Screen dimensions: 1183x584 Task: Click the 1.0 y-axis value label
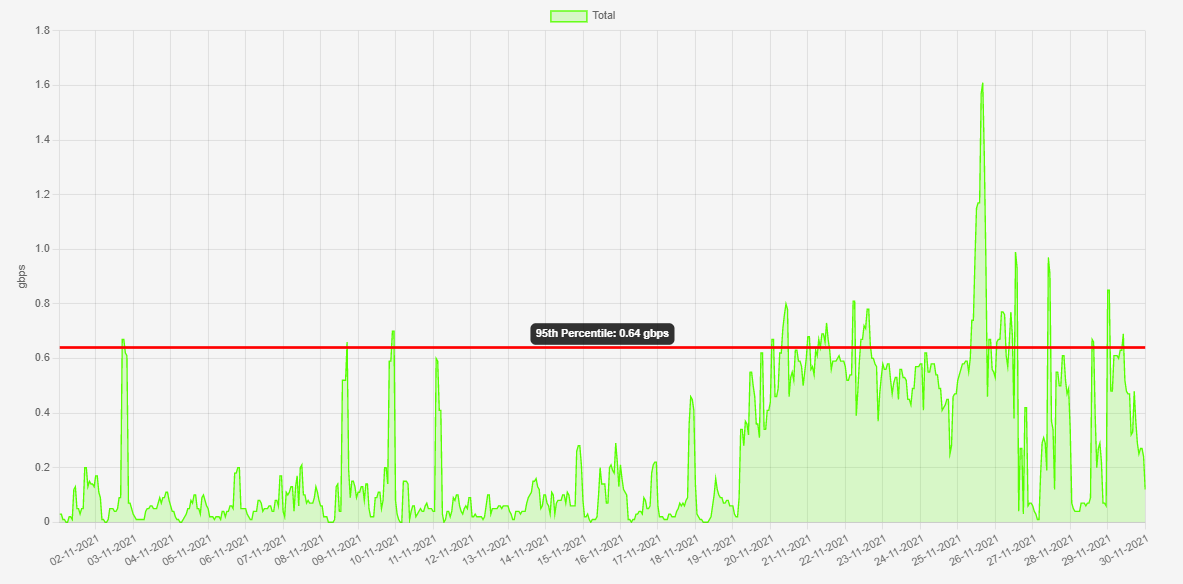coord(43,249)
